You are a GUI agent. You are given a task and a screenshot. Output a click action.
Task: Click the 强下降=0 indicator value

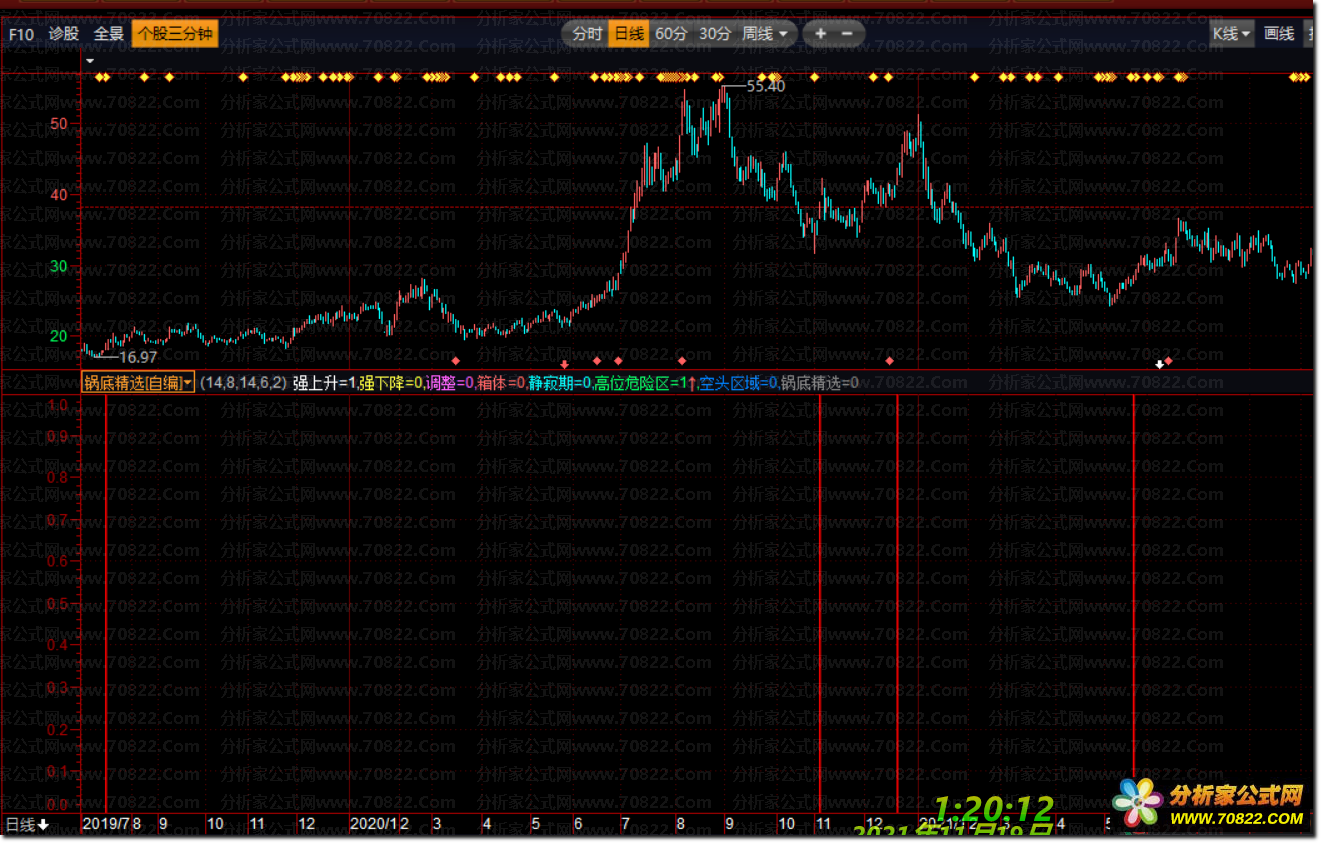pyautogui.click(x=392, y=382)
